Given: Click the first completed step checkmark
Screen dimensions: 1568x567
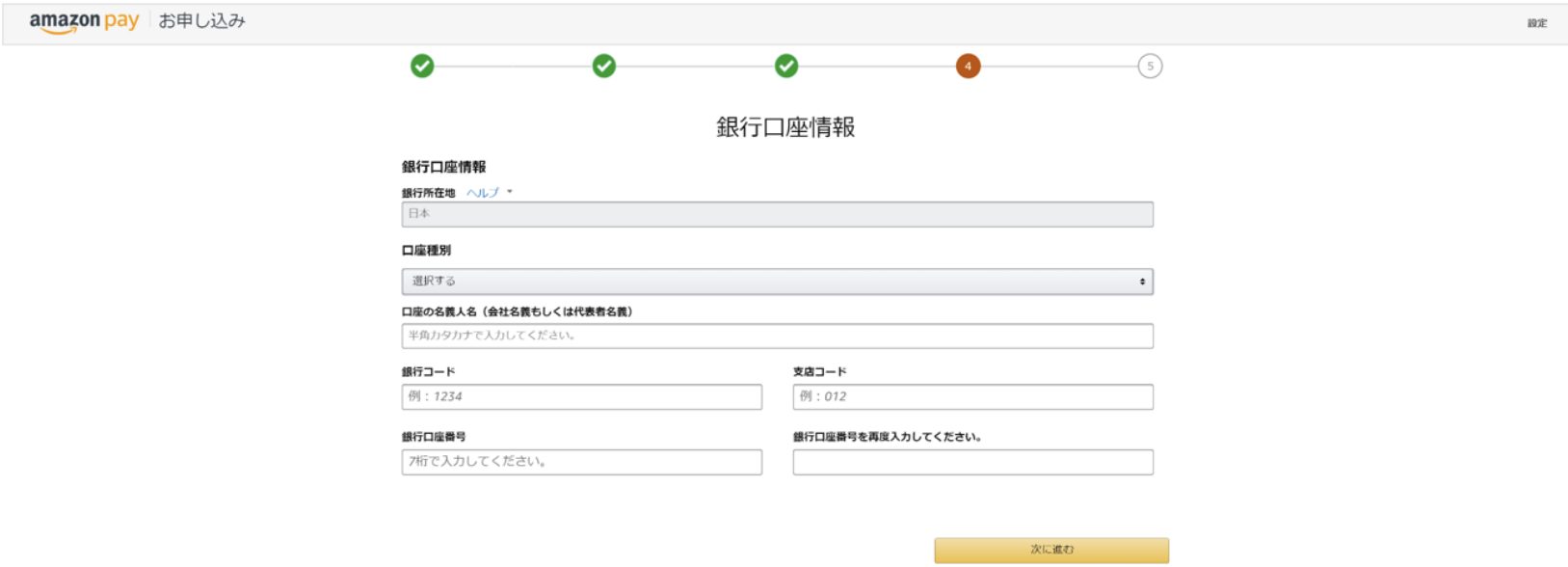Looking at the screenshot, I should pyautogui.click(x=422, y=66).
